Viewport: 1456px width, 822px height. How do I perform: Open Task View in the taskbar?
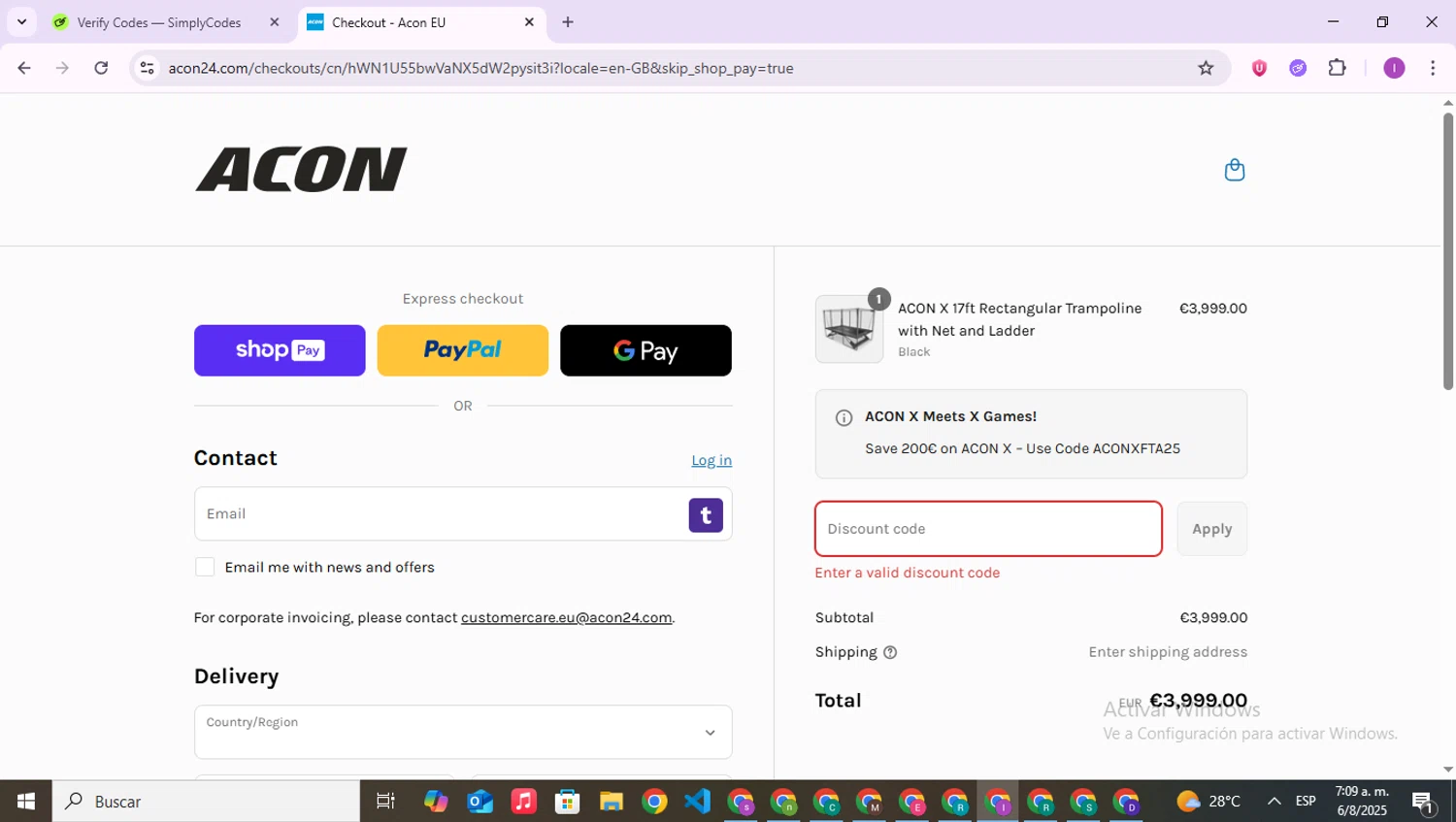point(385,801)
